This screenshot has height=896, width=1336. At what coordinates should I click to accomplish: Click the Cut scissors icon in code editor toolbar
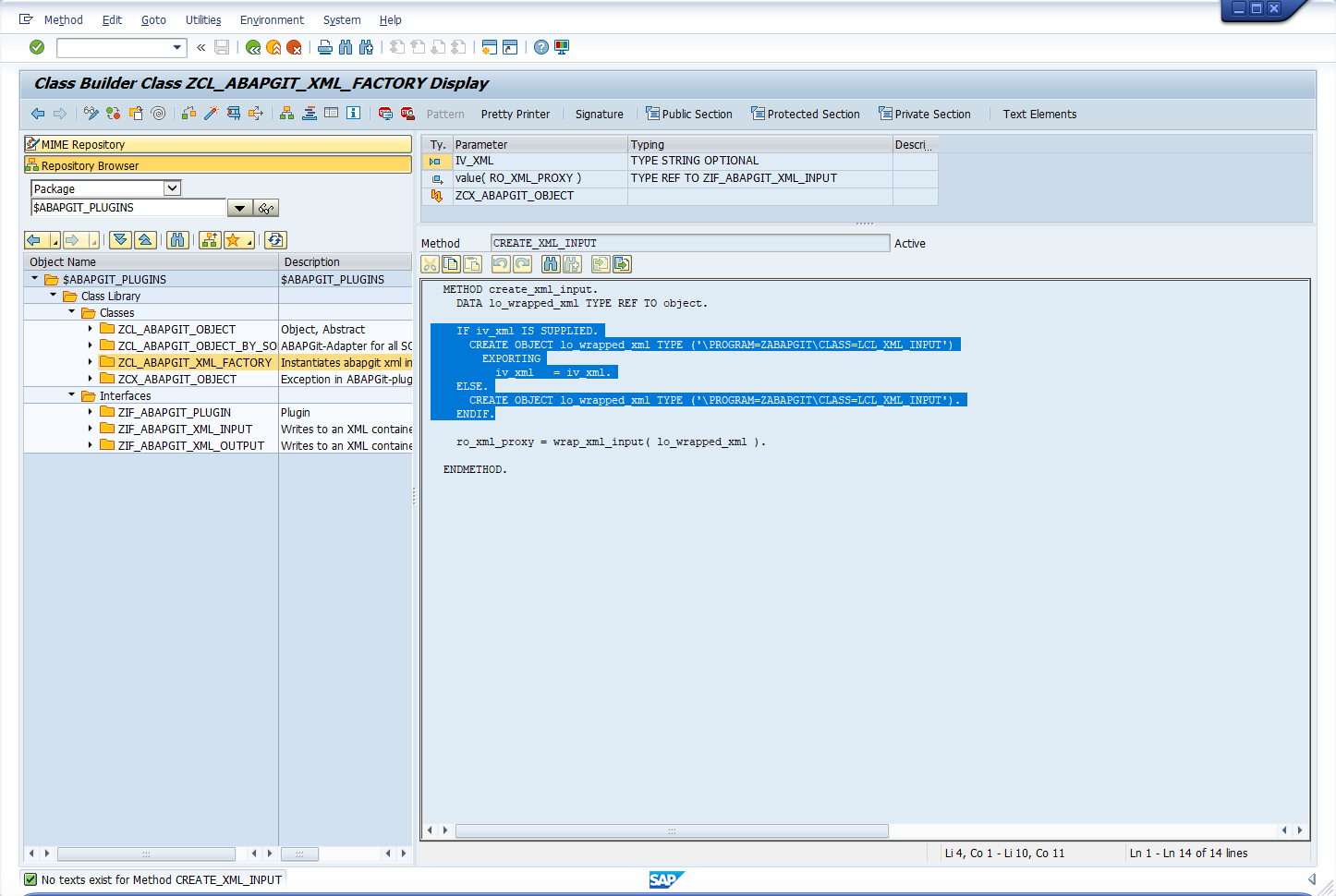coord(431,264)
